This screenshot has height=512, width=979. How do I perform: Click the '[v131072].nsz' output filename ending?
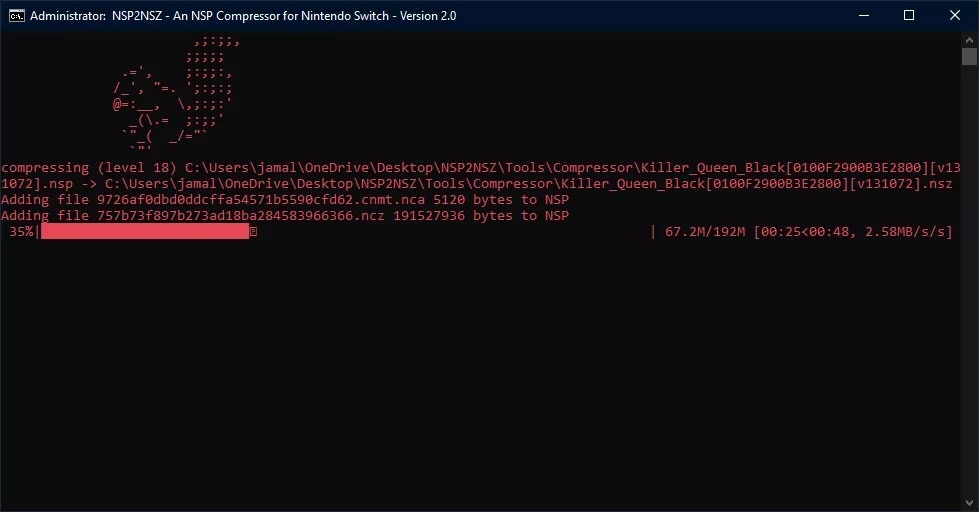pos(903,184)
